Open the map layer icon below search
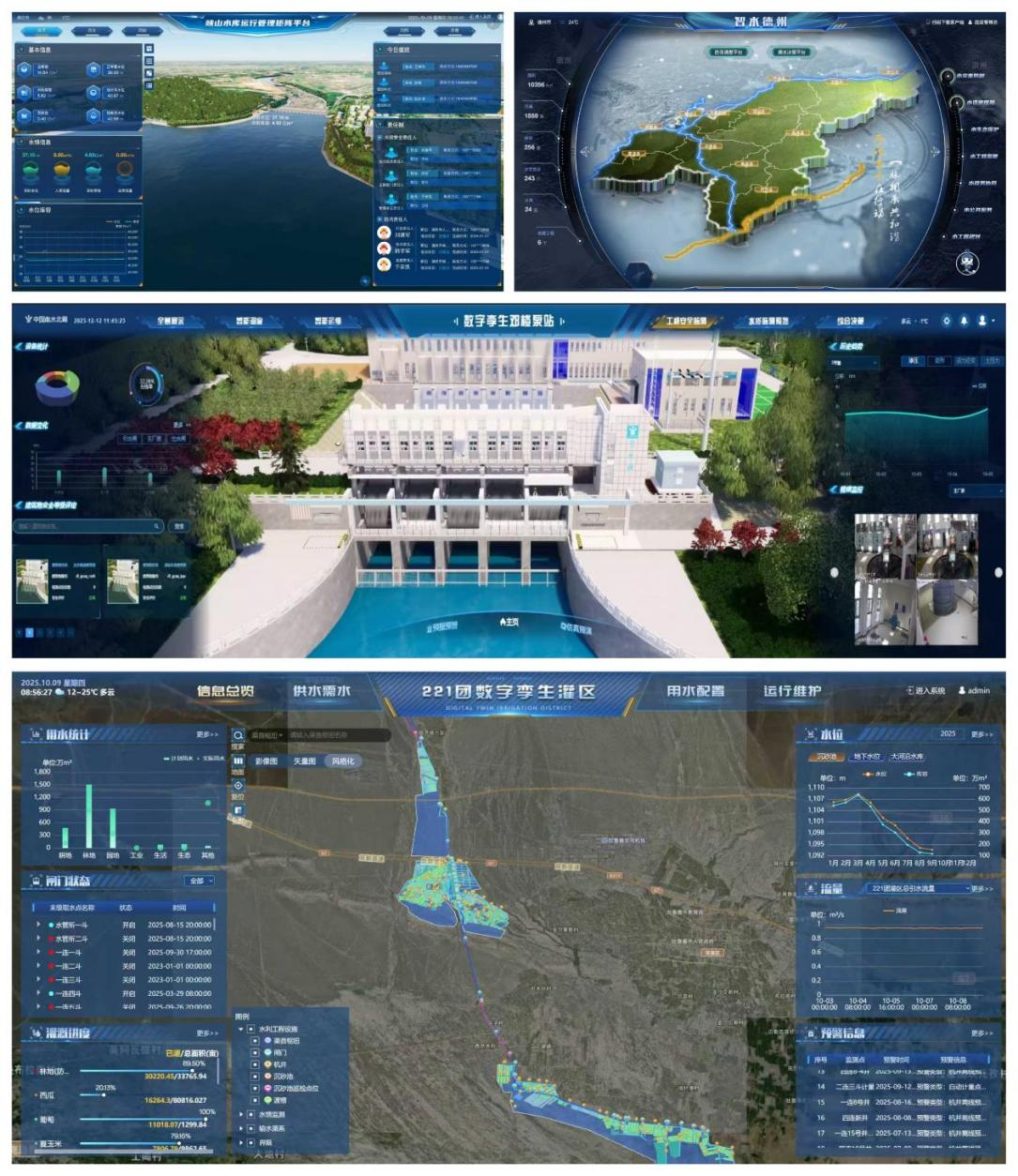The width and height of the screenshot is (1018, 1176). (x=238, y=761)
